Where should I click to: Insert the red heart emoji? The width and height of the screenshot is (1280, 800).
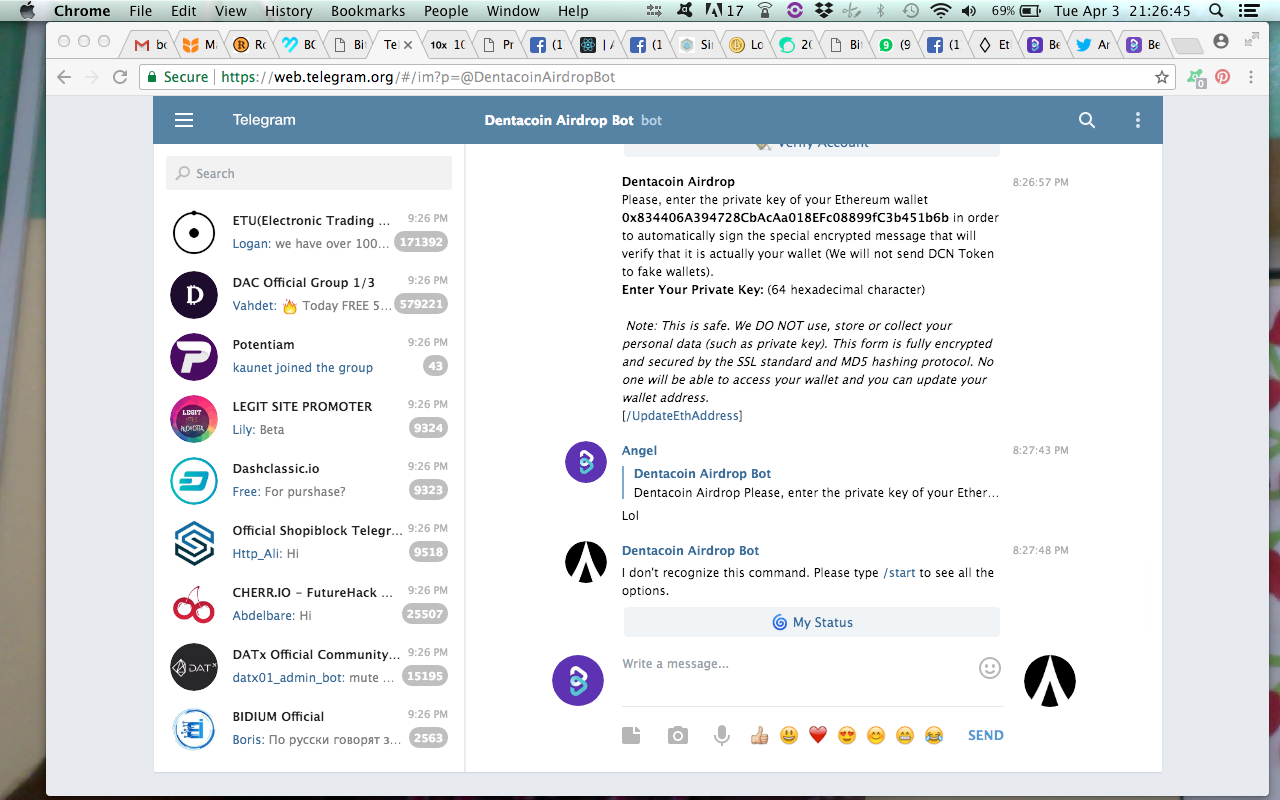pos(817,736)
